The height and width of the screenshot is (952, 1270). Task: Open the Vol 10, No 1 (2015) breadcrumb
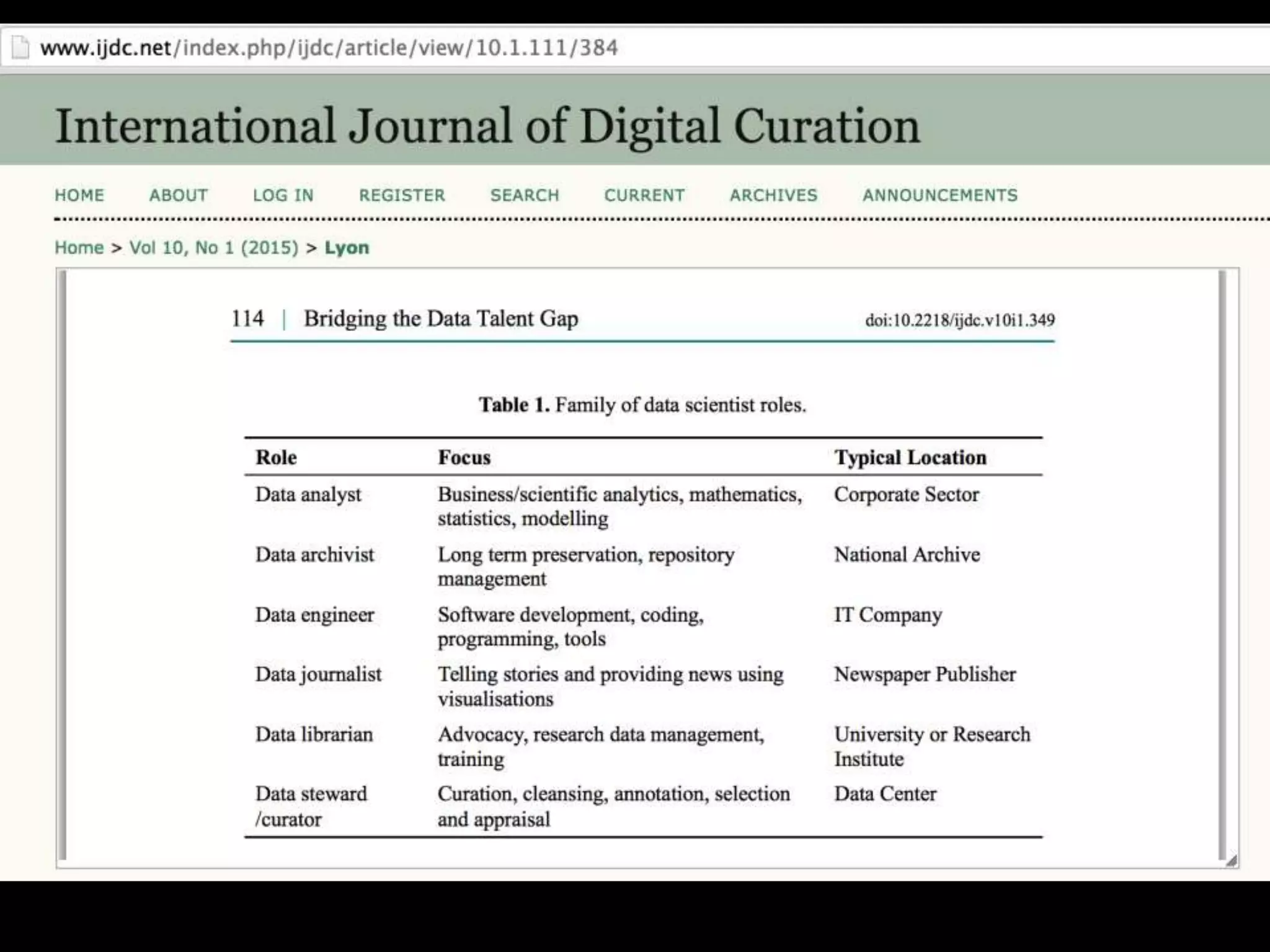pos(213,247)
